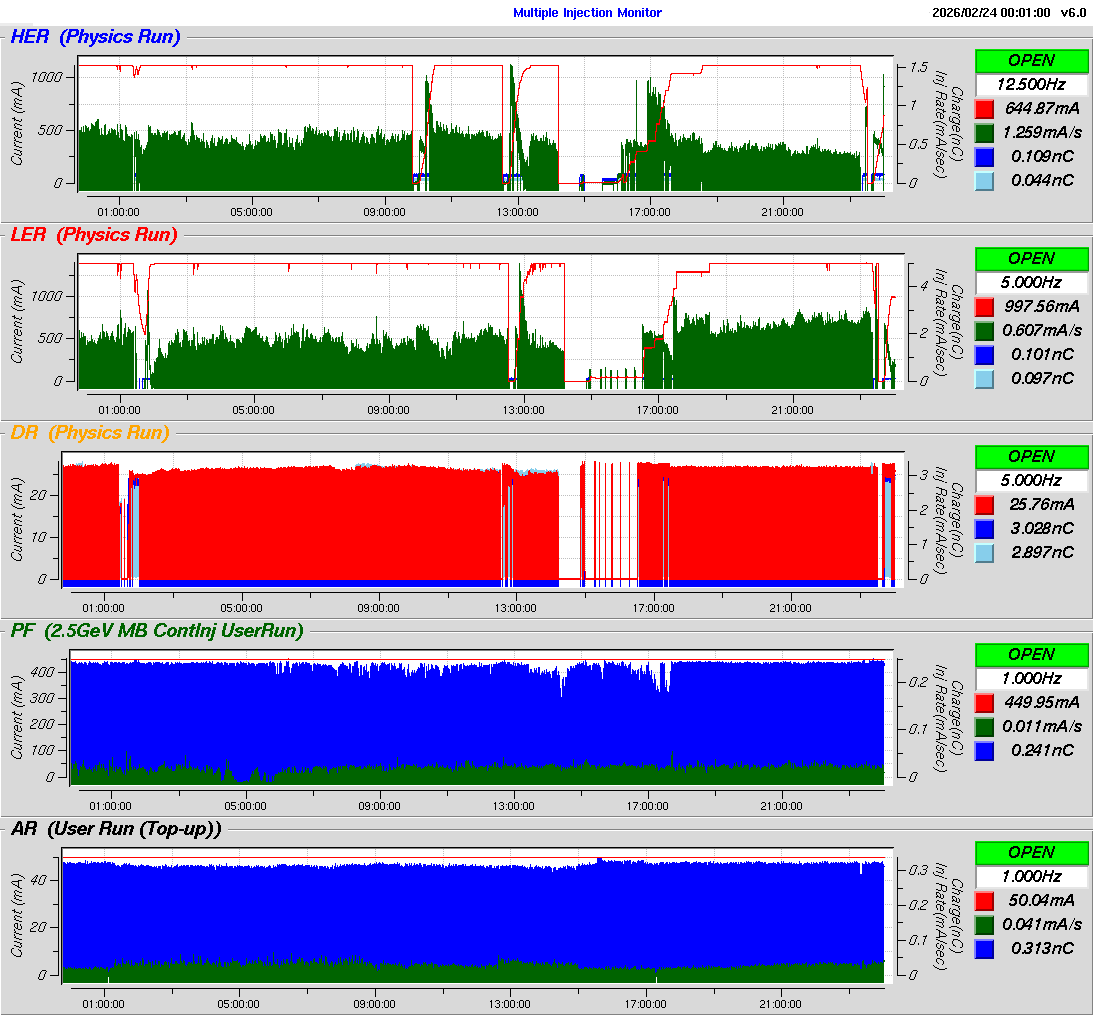Click the 21:00:00 tick on AR plot

click(x=780, y=1004)
